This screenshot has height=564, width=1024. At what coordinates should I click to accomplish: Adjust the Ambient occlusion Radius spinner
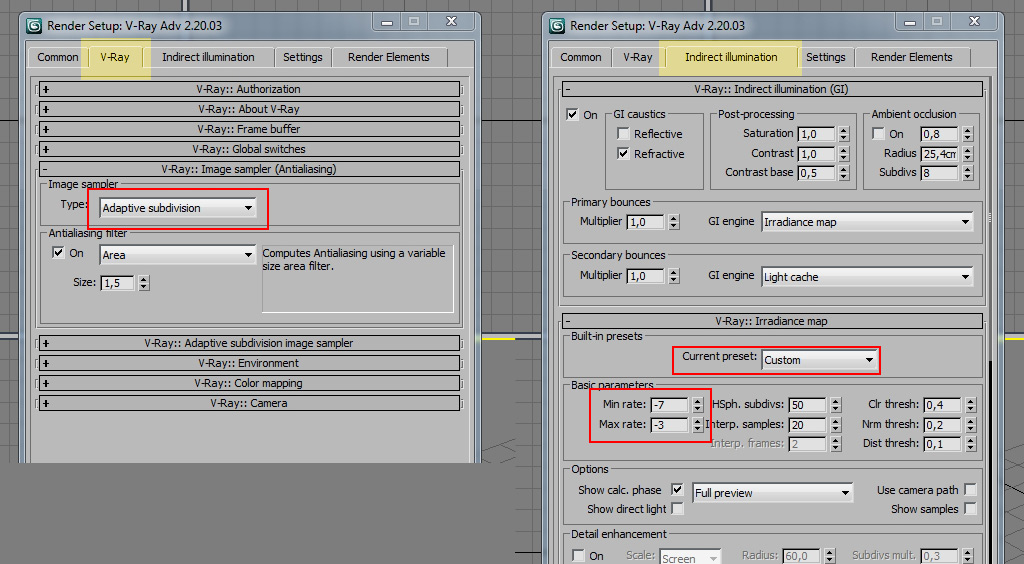(x=968, y=154)
